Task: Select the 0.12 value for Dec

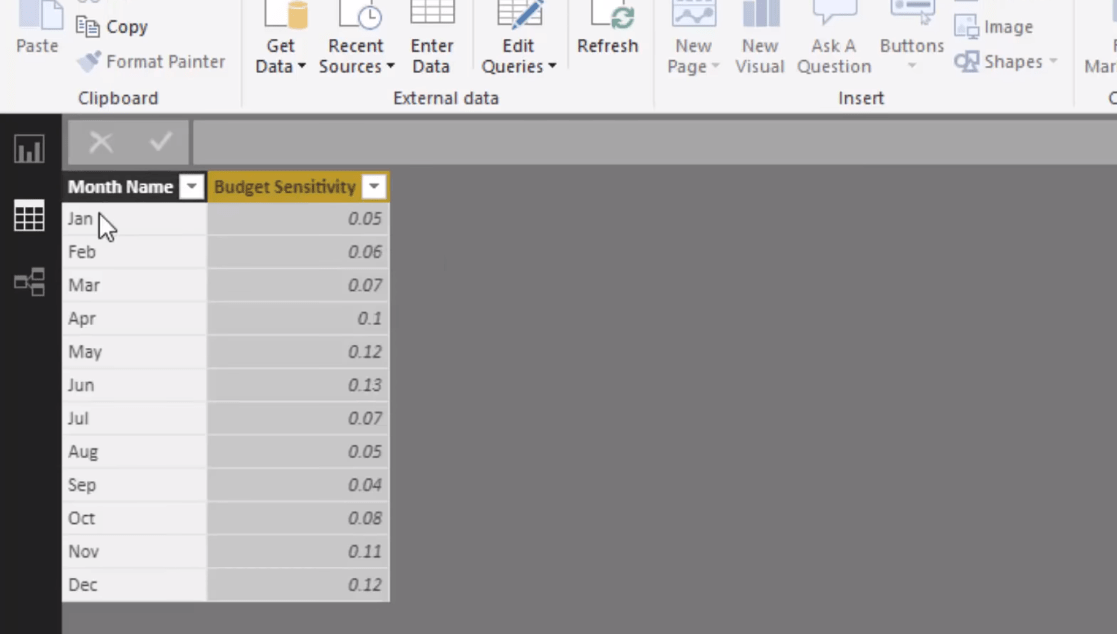Action: (298, 585)
